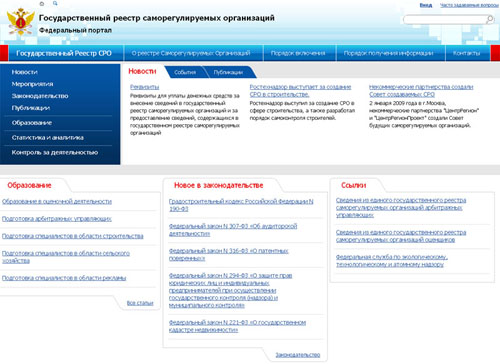Switch to the Новости tab
Viewport: 500px width, 364px height.
pyautogui.click(x=142, y=71)
